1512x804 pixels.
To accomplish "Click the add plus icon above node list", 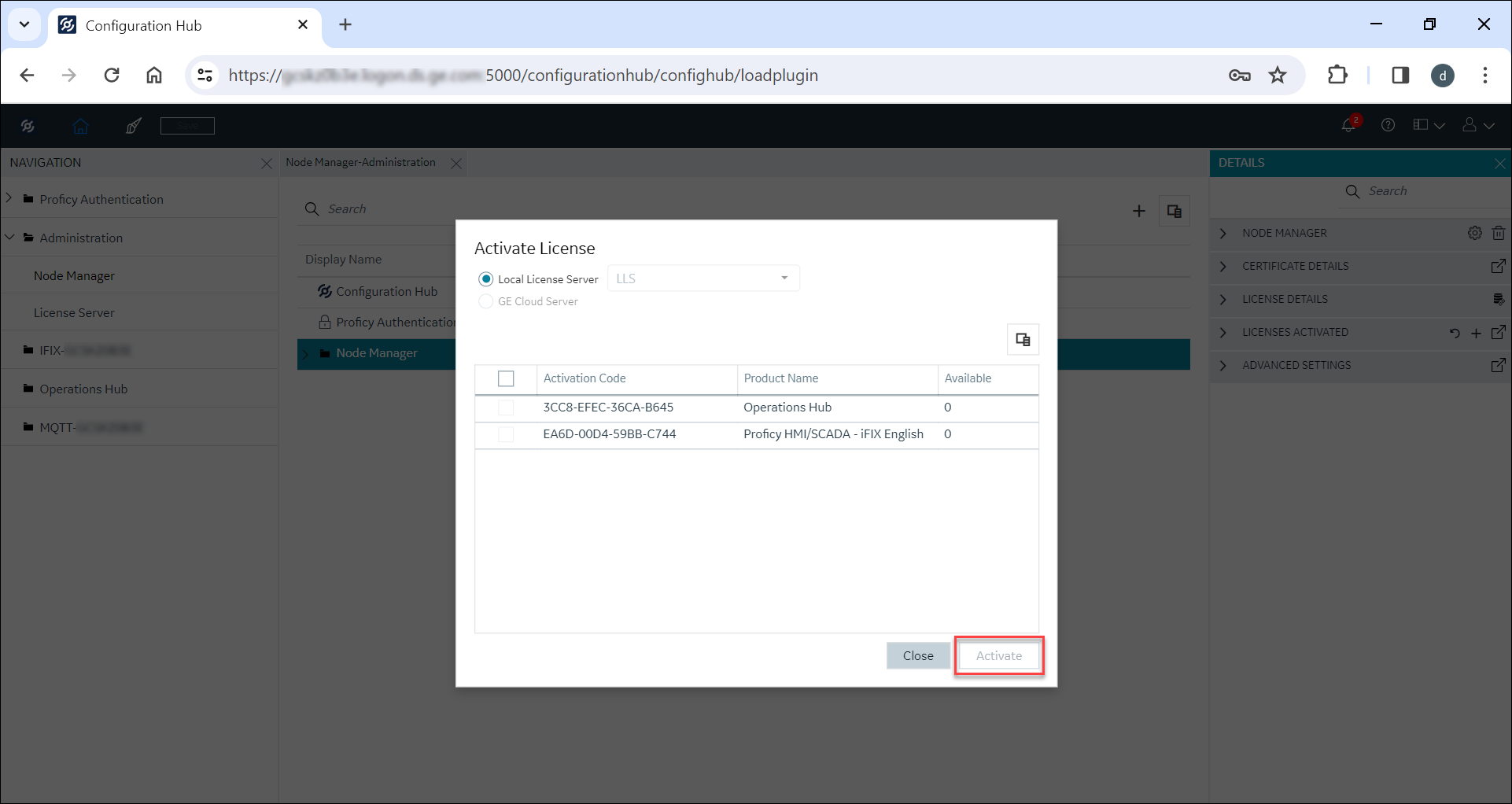I will 1139,211.
